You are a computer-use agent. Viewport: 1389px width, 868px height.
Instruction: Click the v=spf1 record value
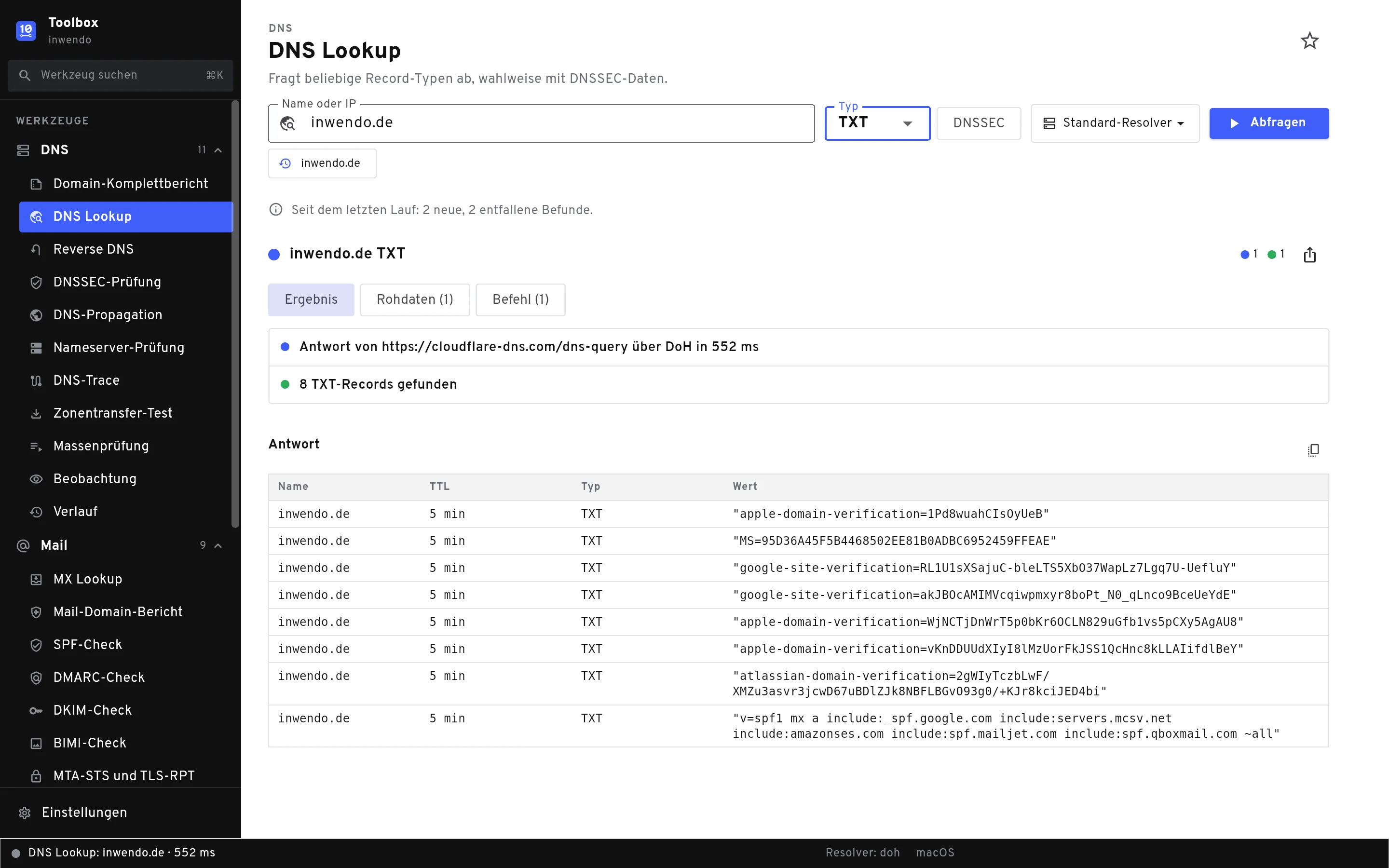1006,726
